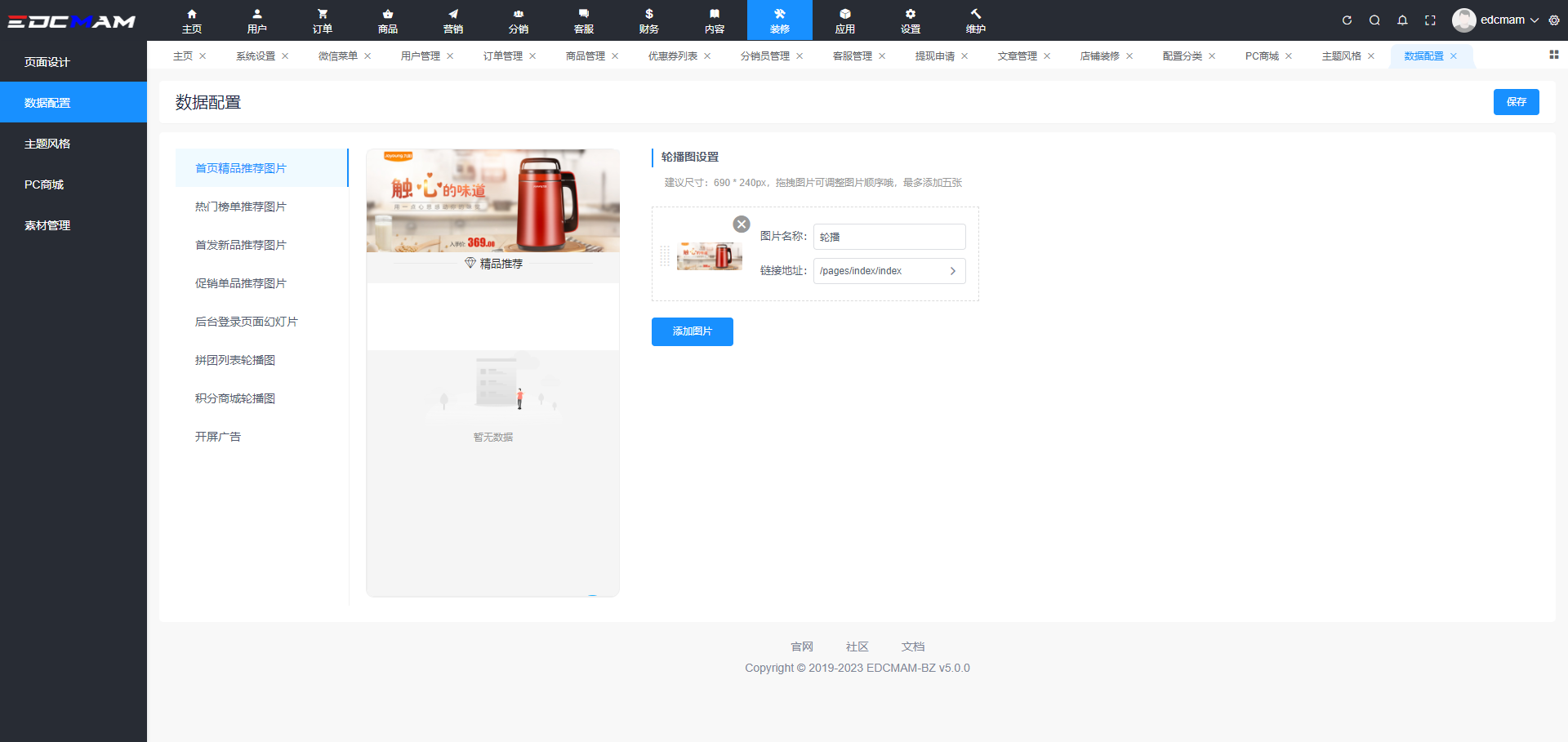The width and height of the screenshot is (1568, 742).
Task: Click the refresh icon in top bar
Action: point(1347,20)
